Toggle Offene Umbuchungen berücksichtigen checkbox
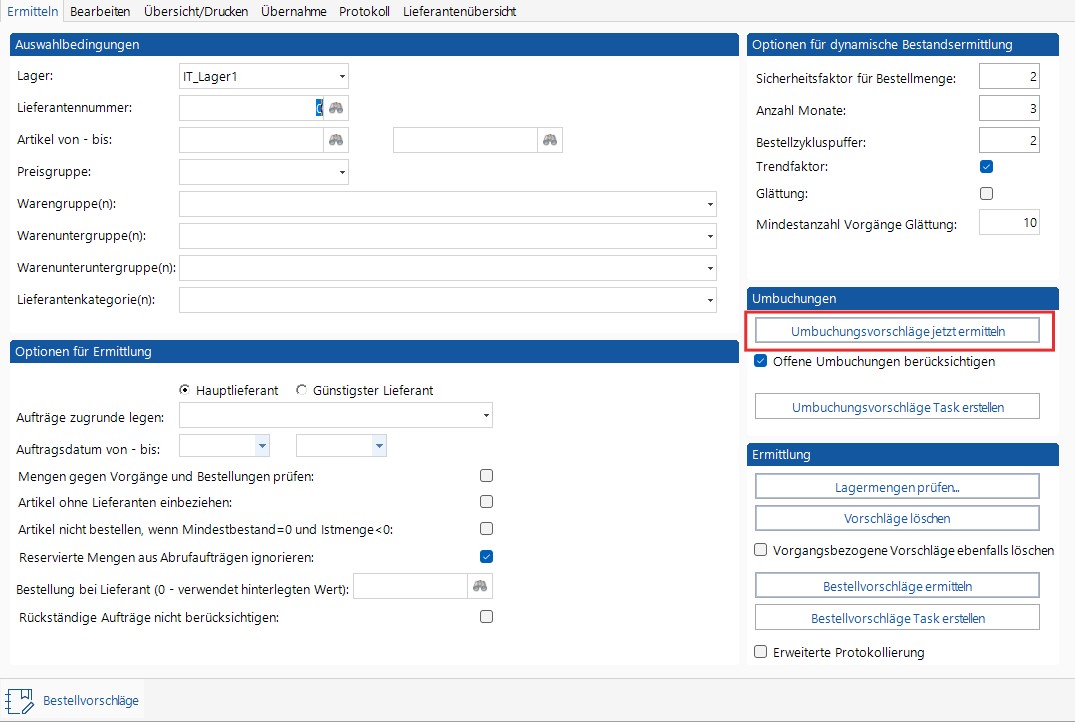This screenshot has width=1075, height=722. [762, 361]
